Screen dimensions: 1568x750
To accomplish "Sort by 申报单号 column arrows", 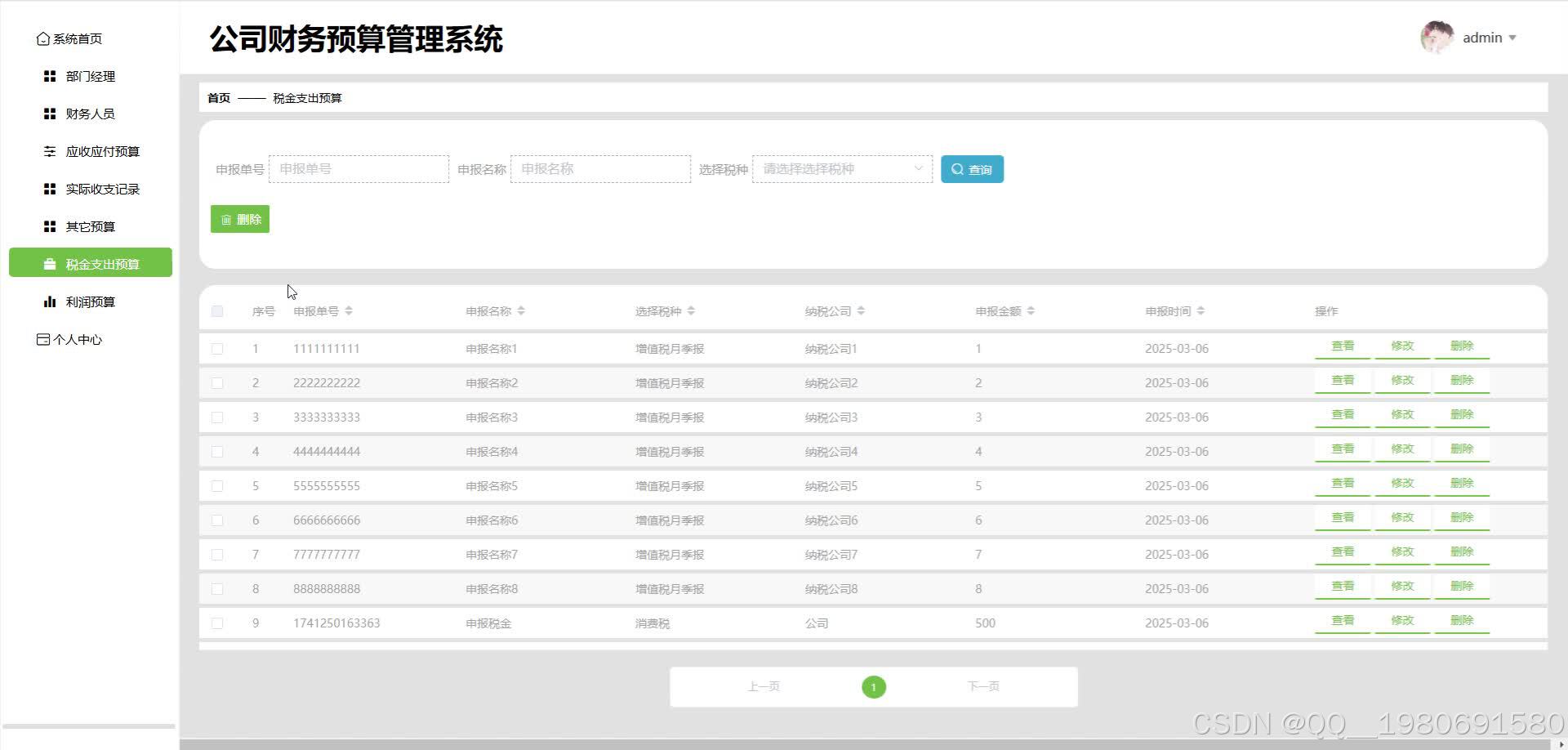I will pos(349,311).
